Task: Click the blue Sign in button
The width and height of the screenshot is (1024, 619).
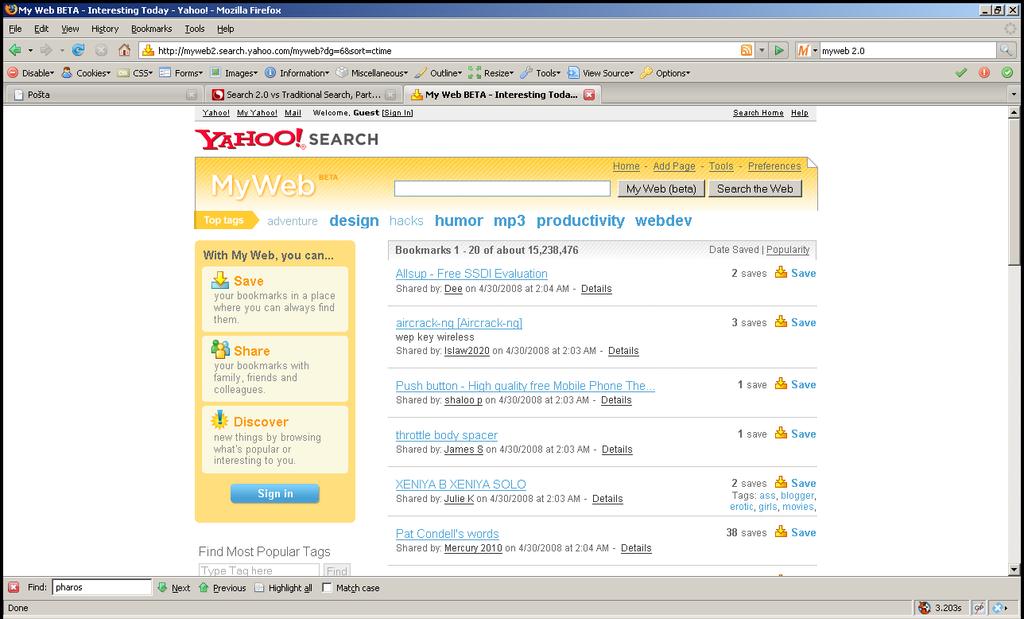Action: [275, 494]
